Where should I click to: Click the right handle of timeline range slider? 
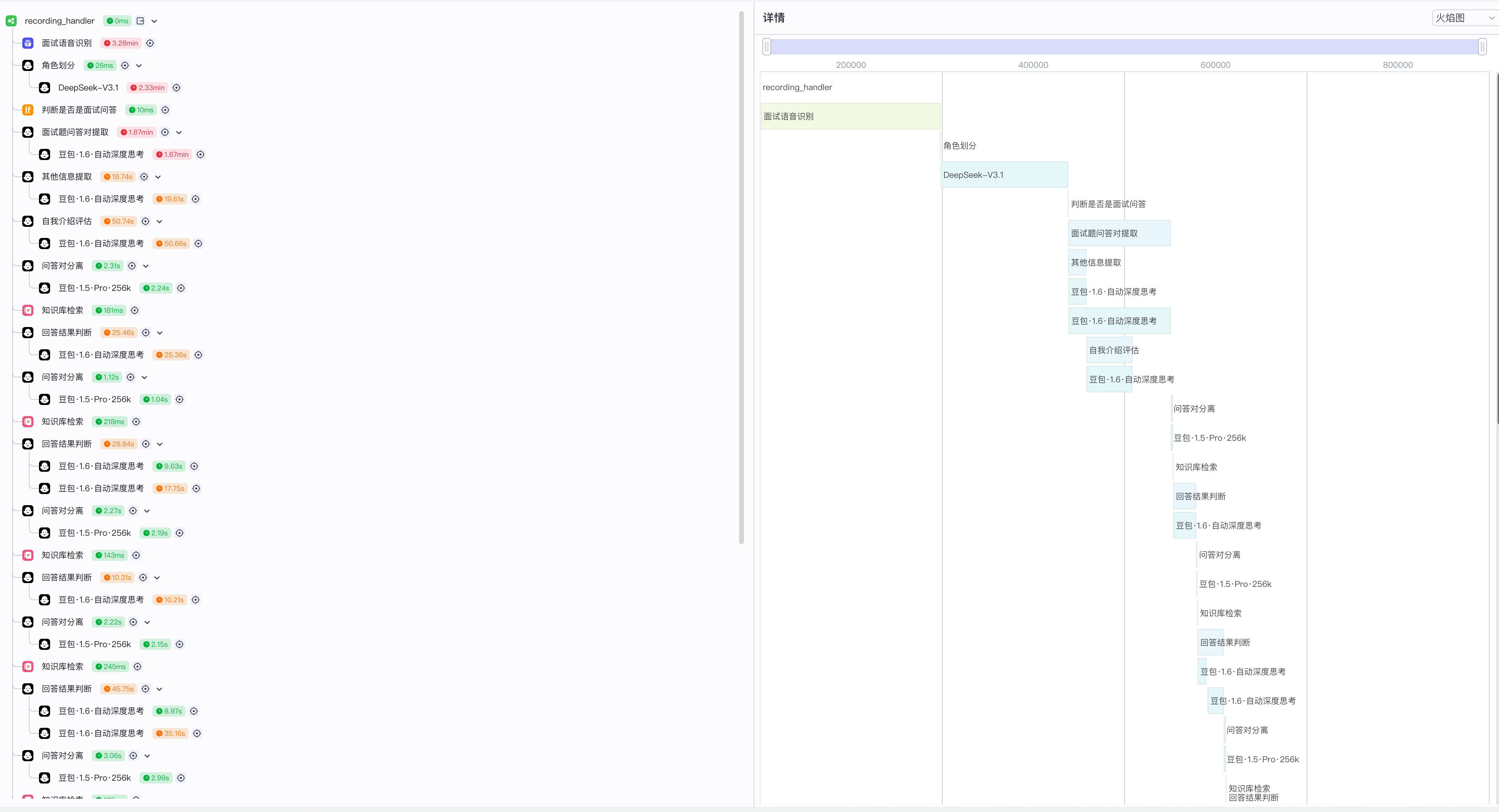point(1482,47)
